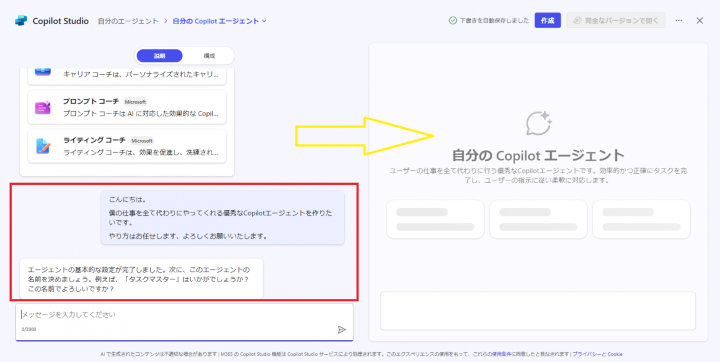Open the プライバシーと Cookie link
This screenshot has height=362, width=720.
[x=597, y=354]
